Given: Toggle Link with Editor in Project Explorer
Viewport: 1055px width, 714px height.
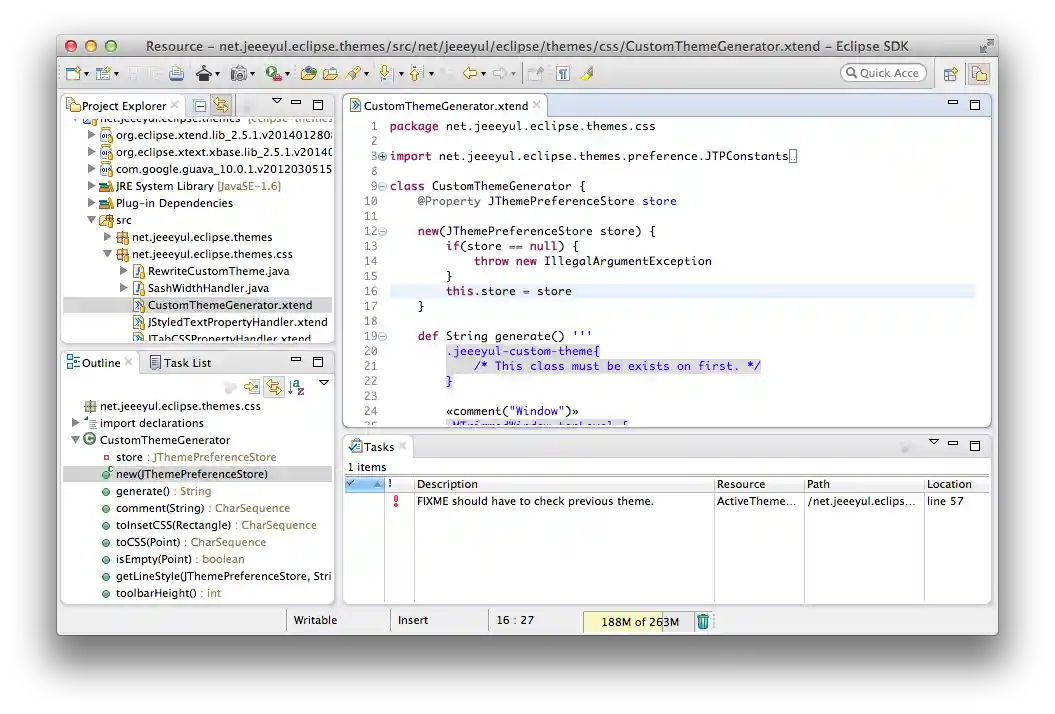Looking at the screenshot, I should tap(222, 104).
